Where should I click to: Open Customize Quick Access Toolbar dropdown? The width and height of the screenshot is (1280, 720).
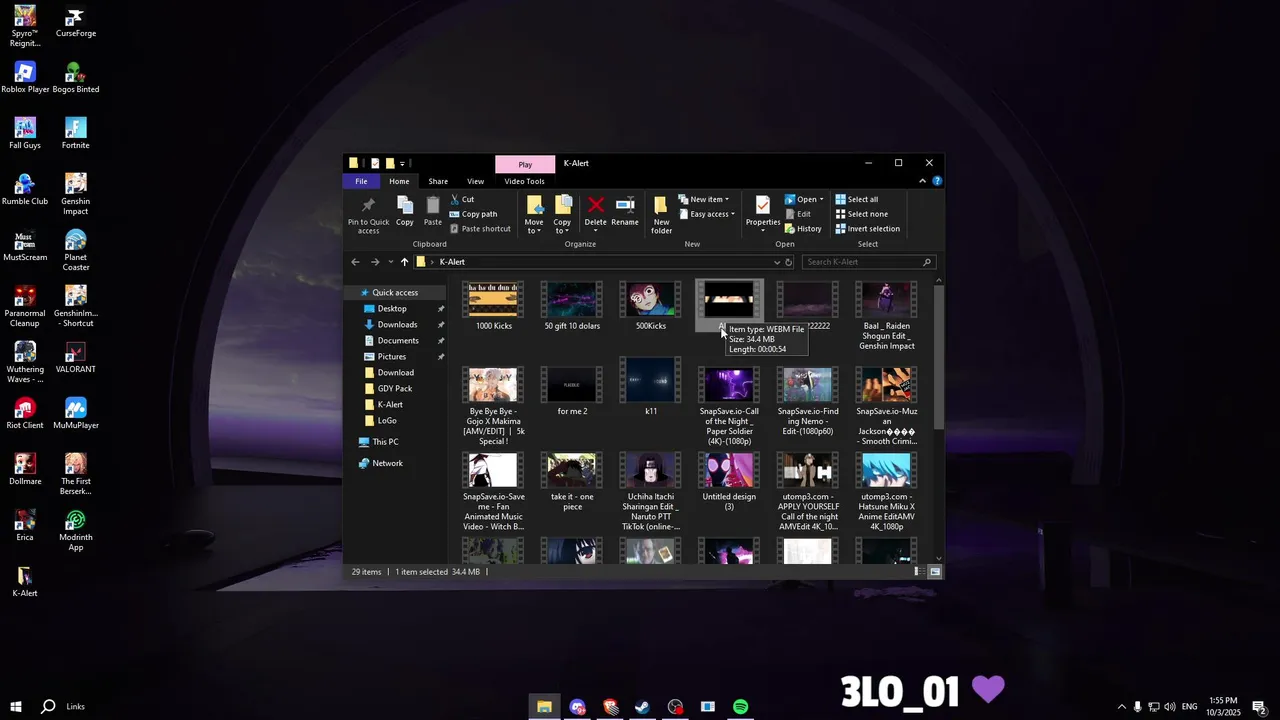402,163
